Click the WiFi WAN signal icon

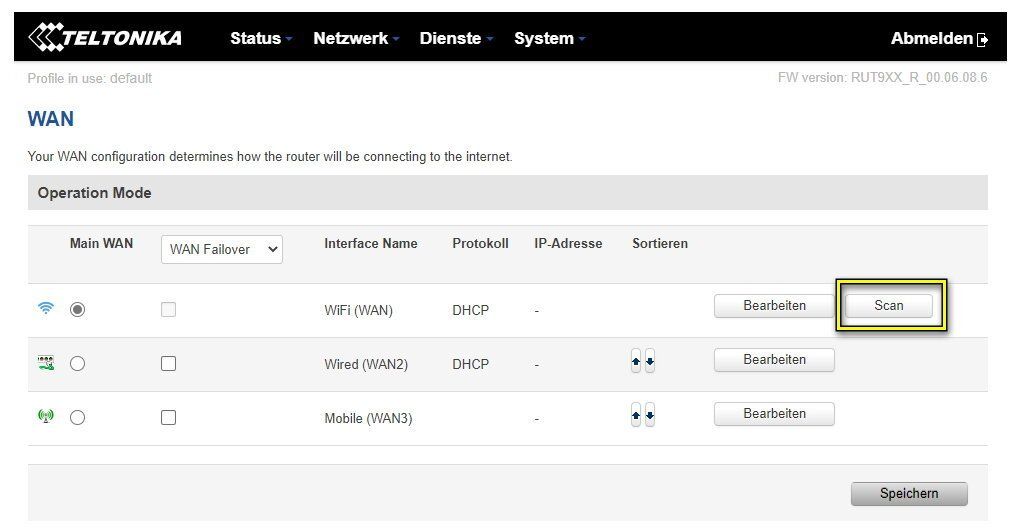[46, 309]
